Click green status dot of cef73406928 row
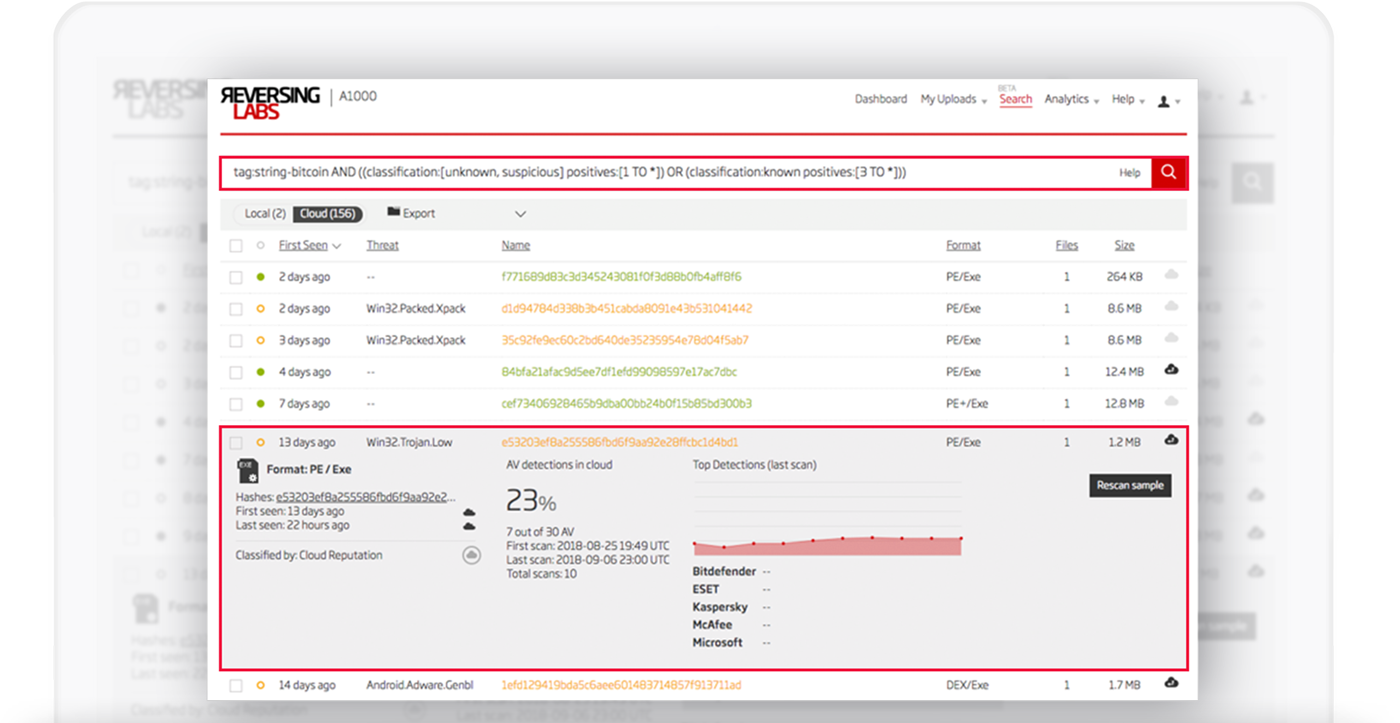Image resolution: width=1400 pixels, height=723 pixels. 261,404
